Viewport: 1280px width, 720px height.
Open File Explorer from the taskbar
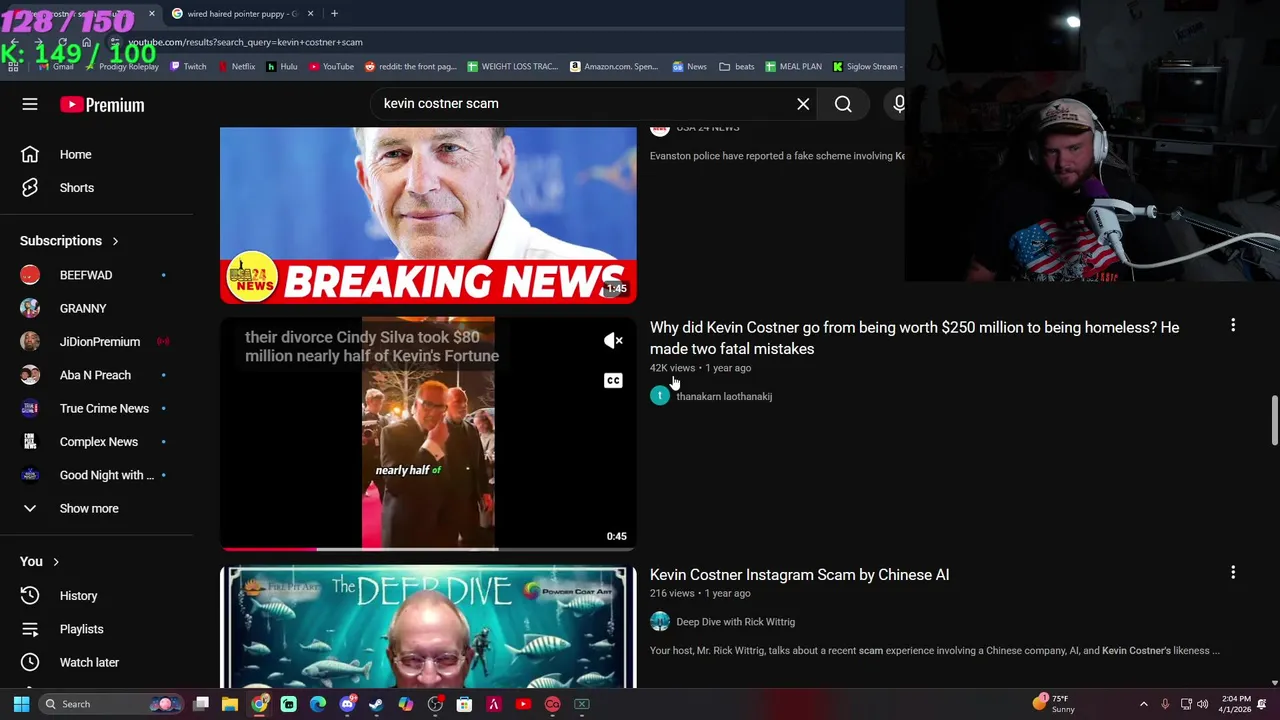[x=230, y=704]
